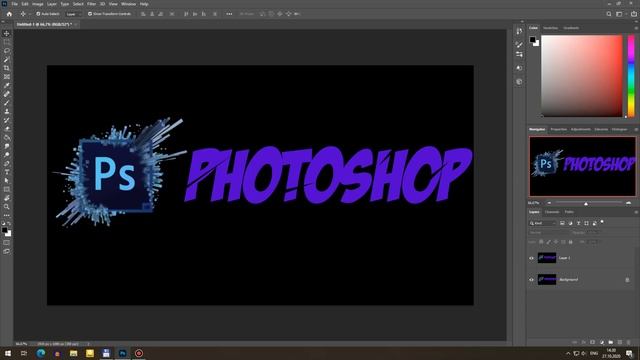The image size is (640, 360).
Task: Toggle the Auto-Select checkbox
Action: (38, 14)
